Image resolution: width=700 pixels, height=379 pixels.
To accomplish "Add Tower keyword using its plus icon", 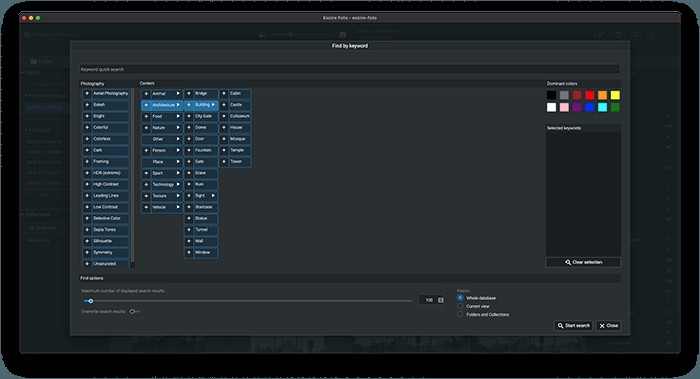I will (224, 162).
